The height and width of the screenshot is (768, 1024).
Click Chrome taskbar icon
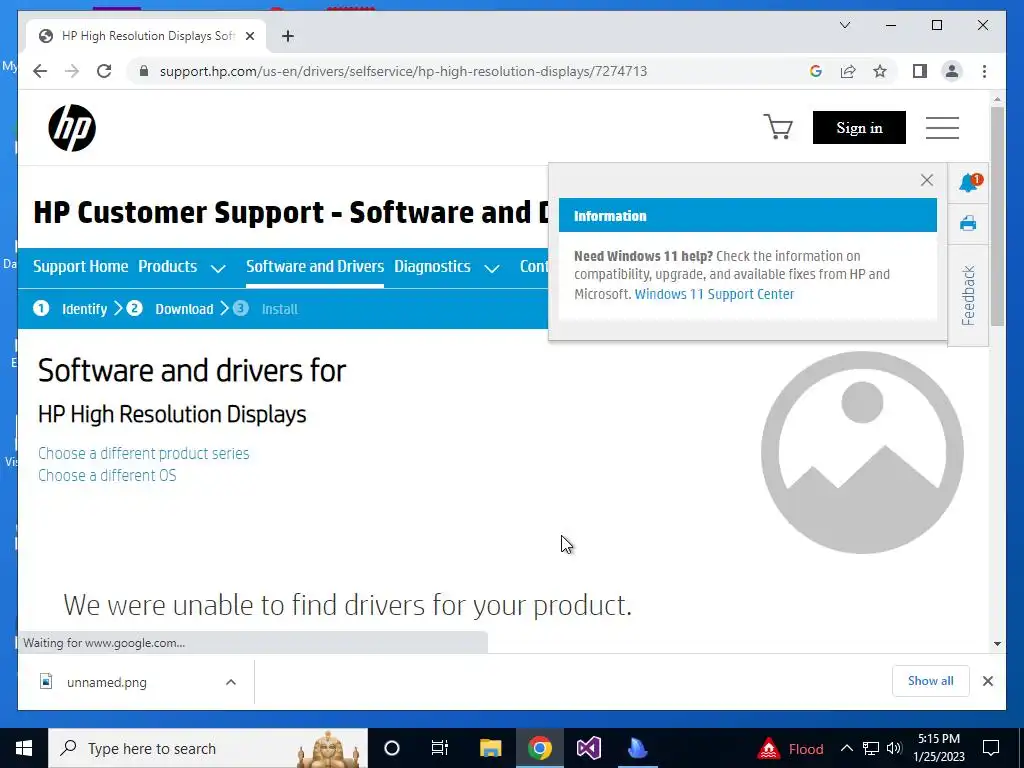tap(539, 748)
